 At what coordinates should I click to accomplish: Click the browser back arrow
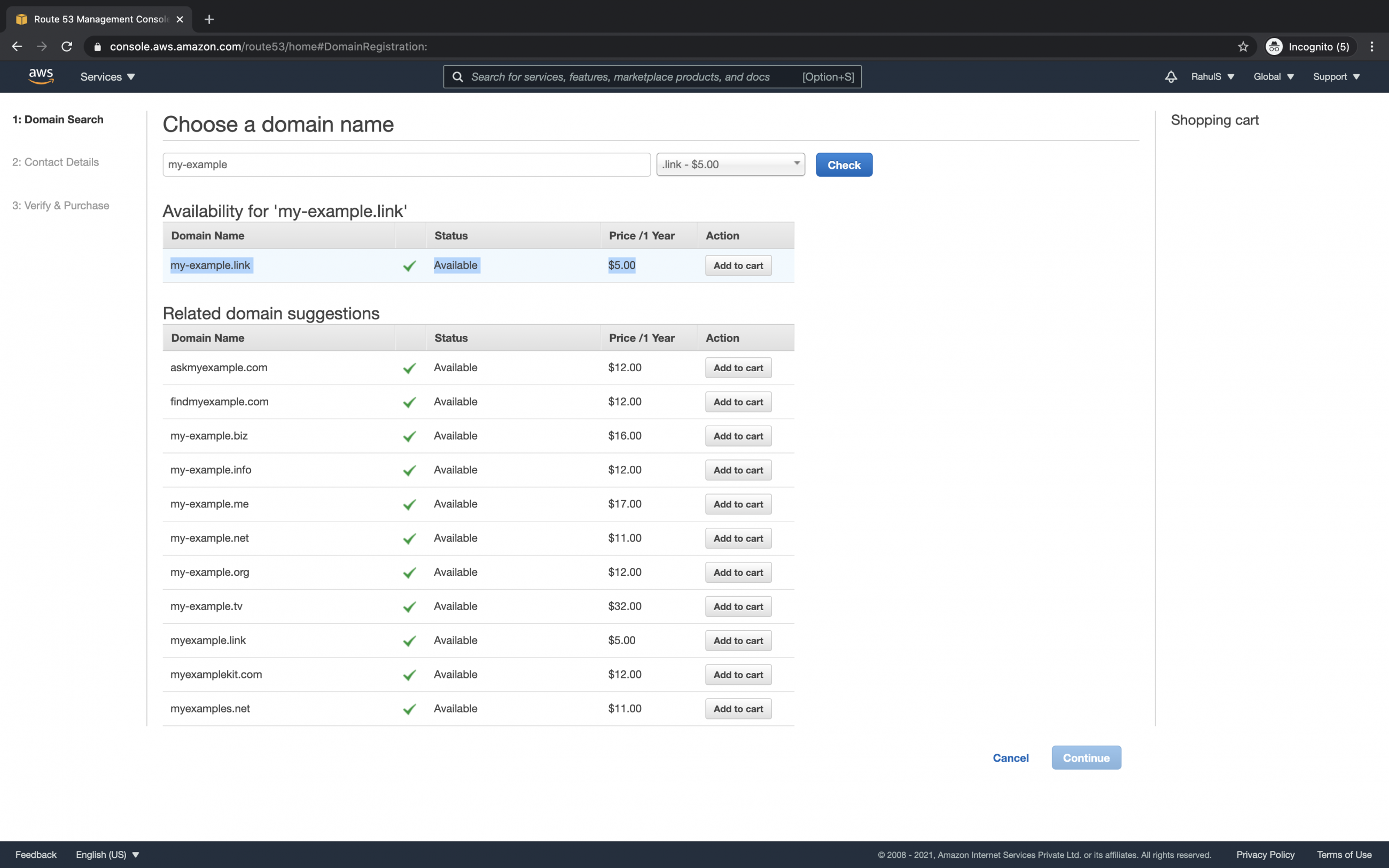pyautogui.click(x=17, y=46)
